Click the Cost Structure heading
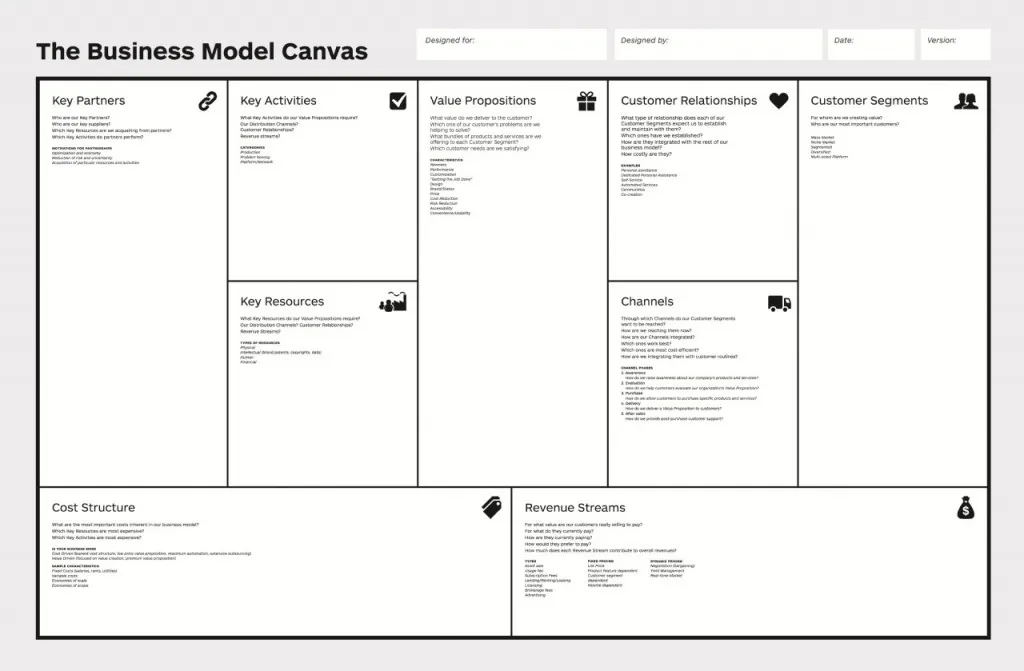Screen dimensions: 1024x671 click(94, 507)
